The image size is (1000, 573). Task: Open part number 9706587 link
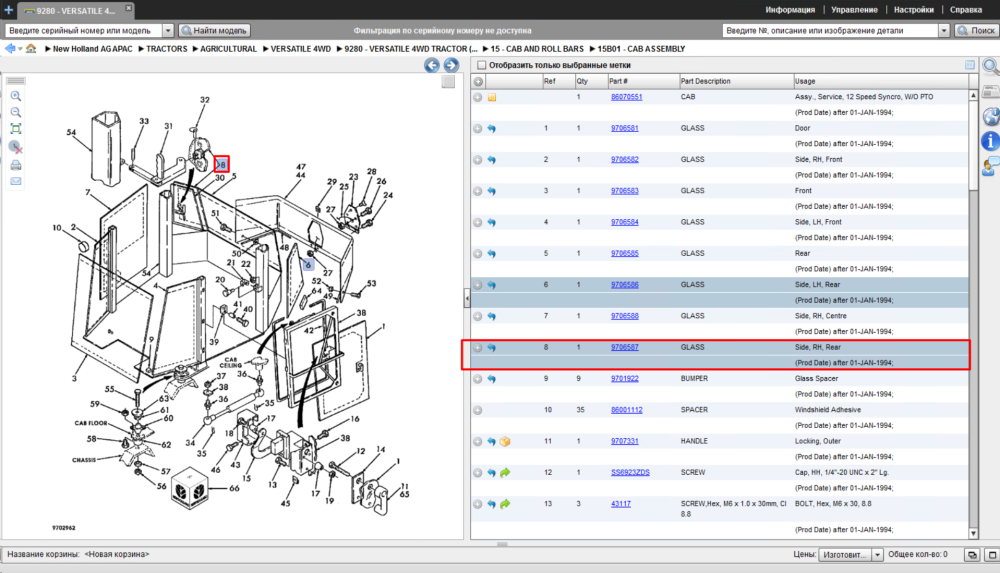[x=624, y=347]
